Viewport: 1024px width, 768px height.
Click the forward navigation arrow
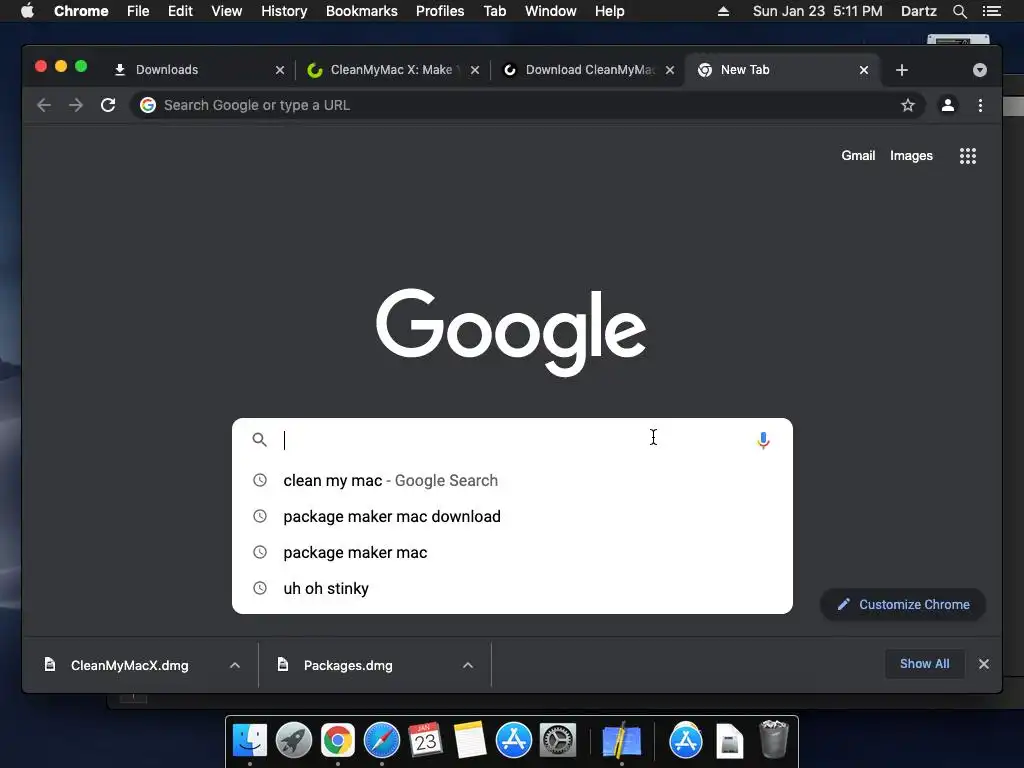76,105
